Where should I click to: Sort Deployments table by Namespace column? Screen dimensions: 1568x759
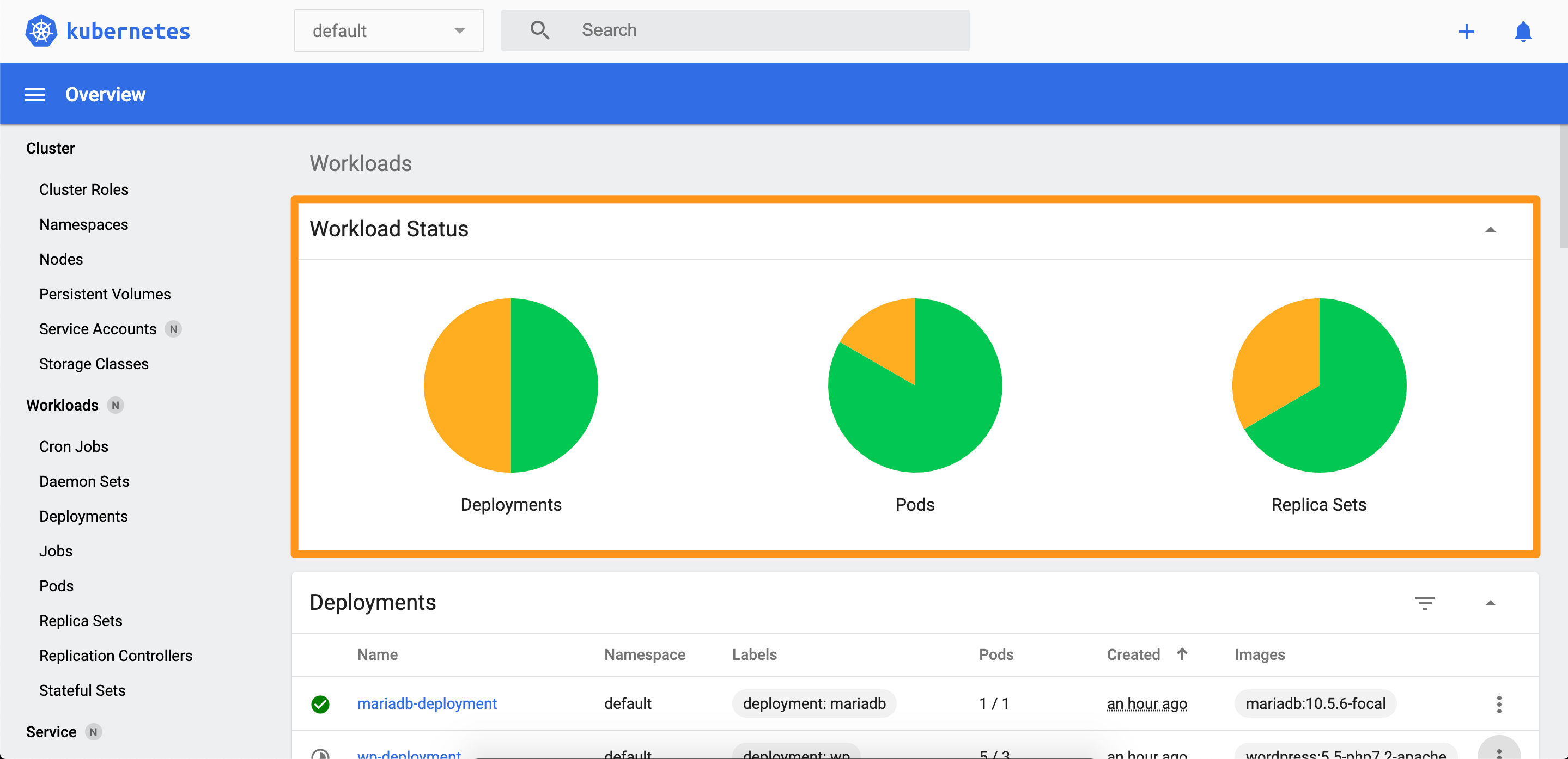(x=645, y=654)
